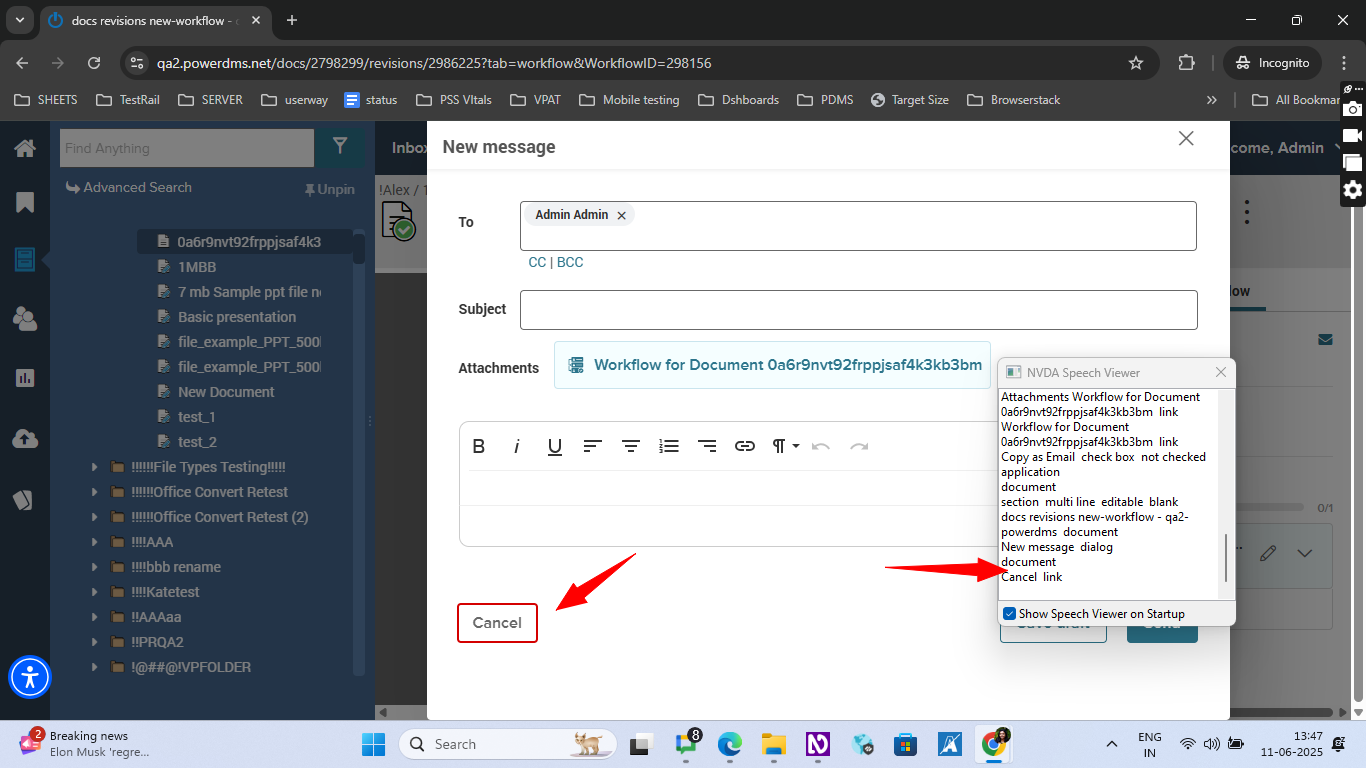Apply italic formatting in the editor toolbar
The width and height of the screenshot is (1366, 768).
517,446
